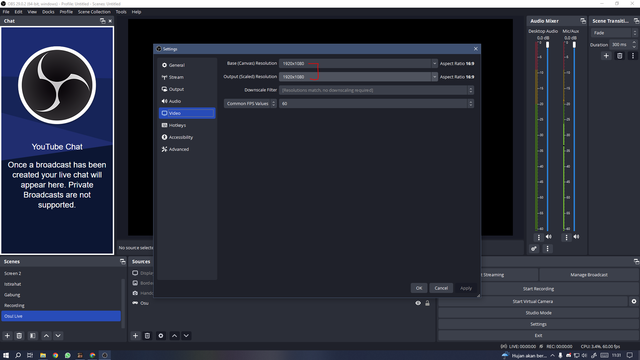Float the Chat dock panel
640x360 pixels.
click(x=102, y=21)
